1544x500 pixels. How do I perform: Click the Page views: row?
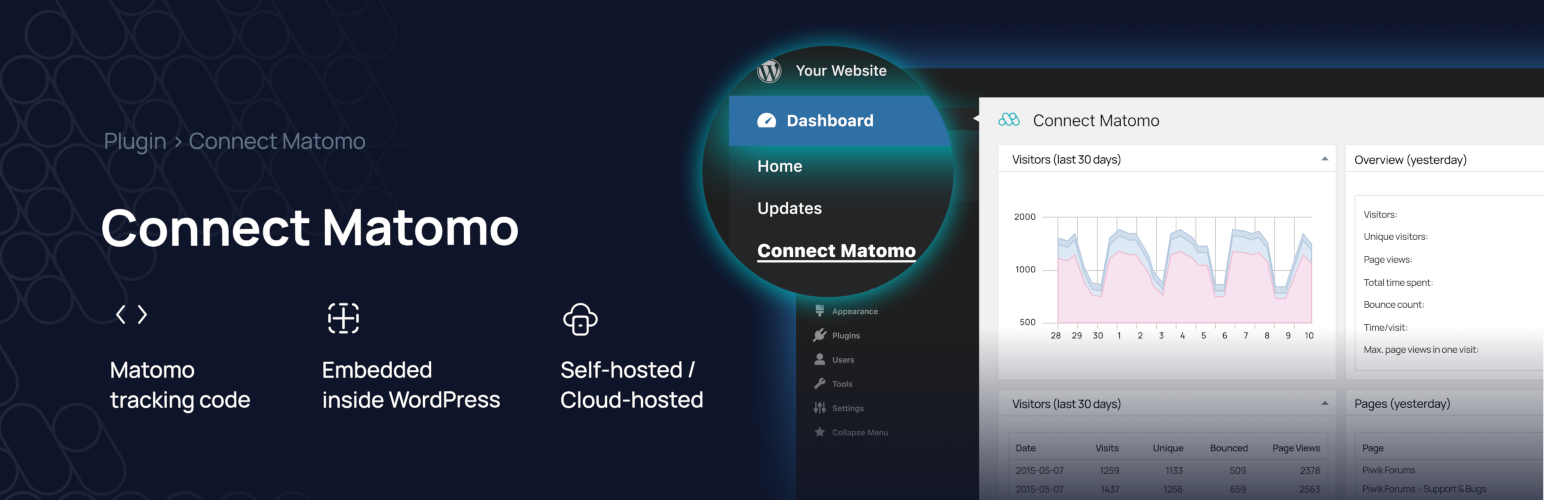[x=1388, y=260]
